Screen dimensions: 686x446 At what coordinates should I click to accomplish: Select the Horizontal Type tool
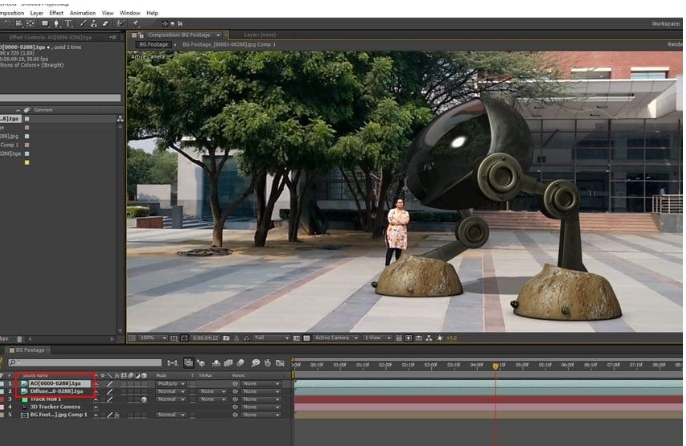tap(68, 24)
